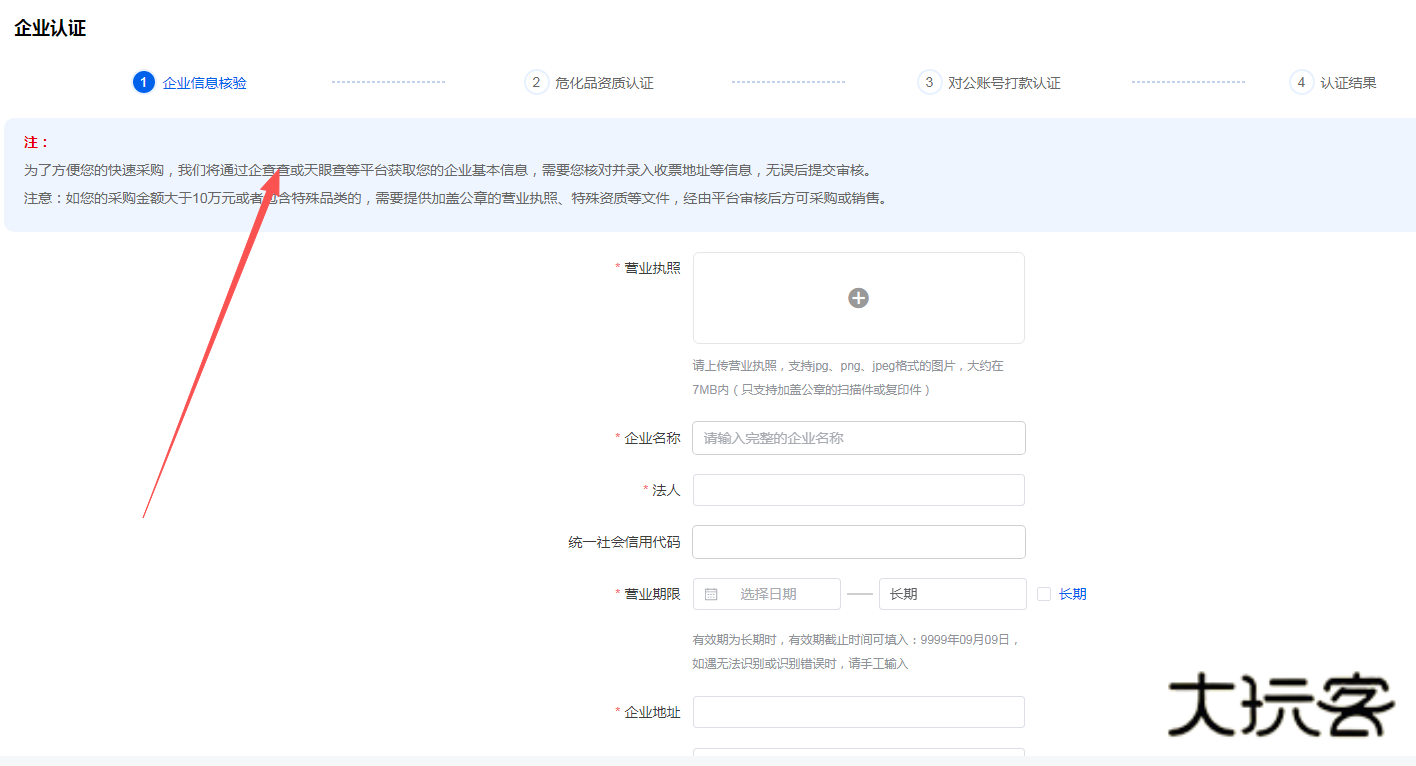The width and height of the screenshot is (1416, 766).
Task: Click the step 2 numbered circle
Action: pyautogui.click(x=536, y=82)
